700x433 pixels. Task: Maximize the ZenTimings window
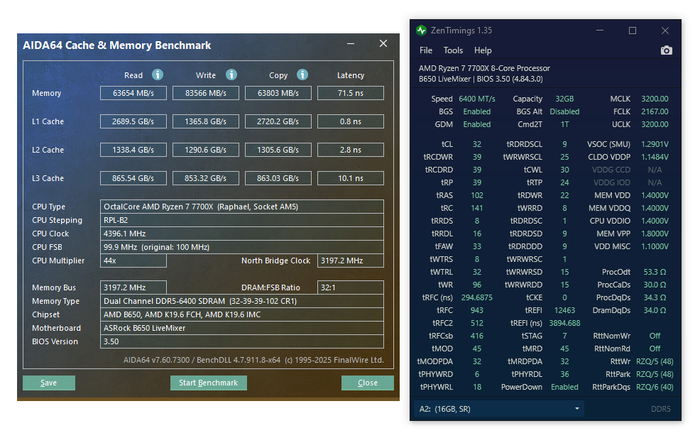click(632, 30)
